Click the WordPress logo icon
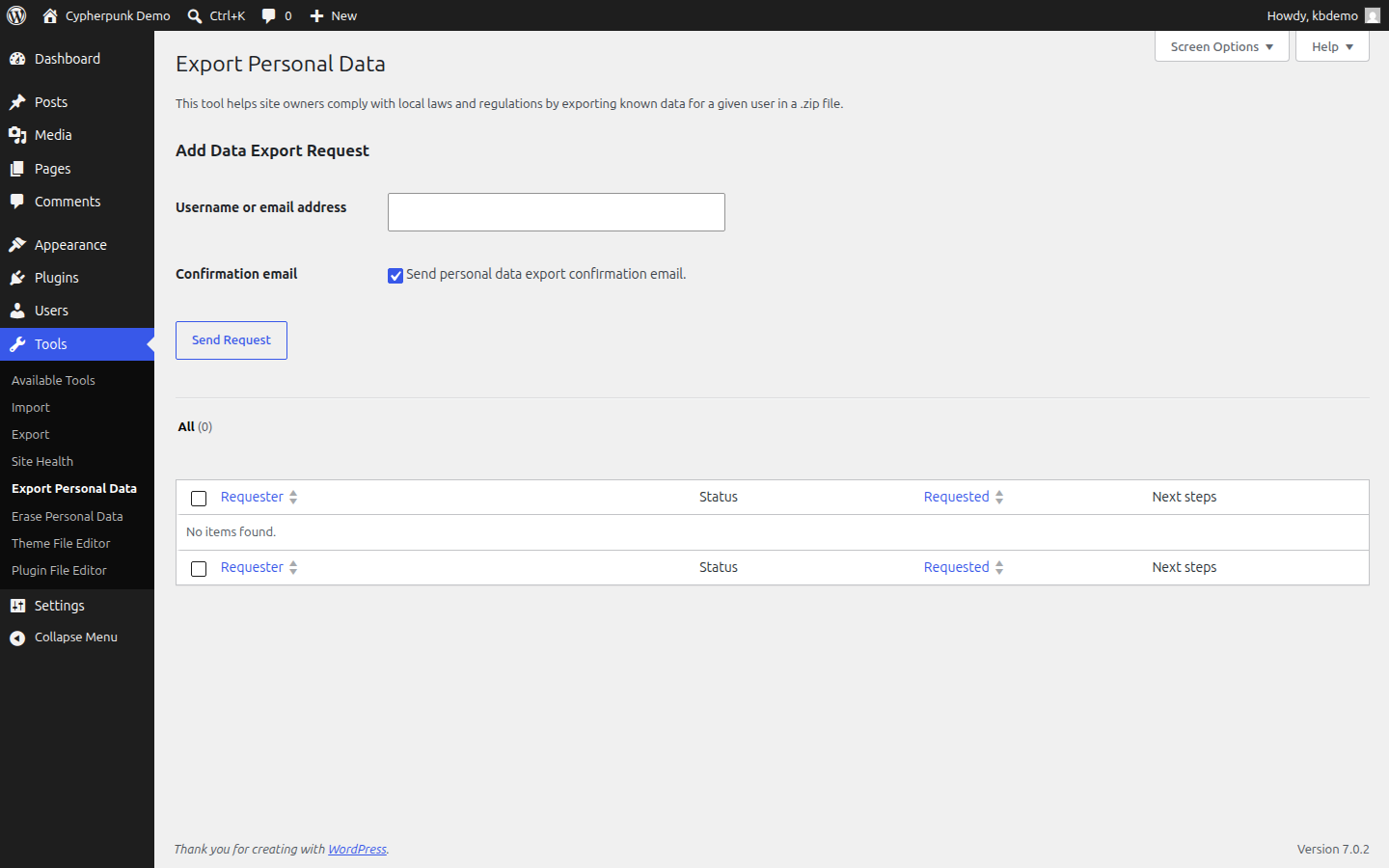The width and height of the screenshot is (1389, 868). (x=16, y=15)
